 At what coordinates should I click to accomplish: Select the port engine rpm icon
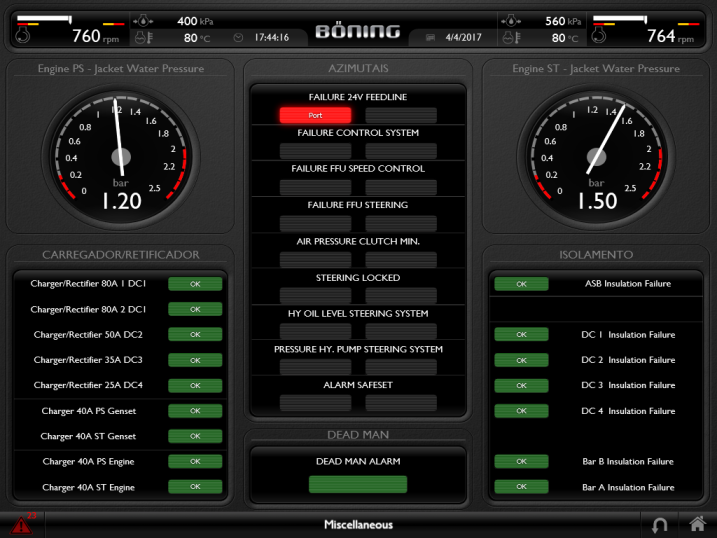coord(22,36)
